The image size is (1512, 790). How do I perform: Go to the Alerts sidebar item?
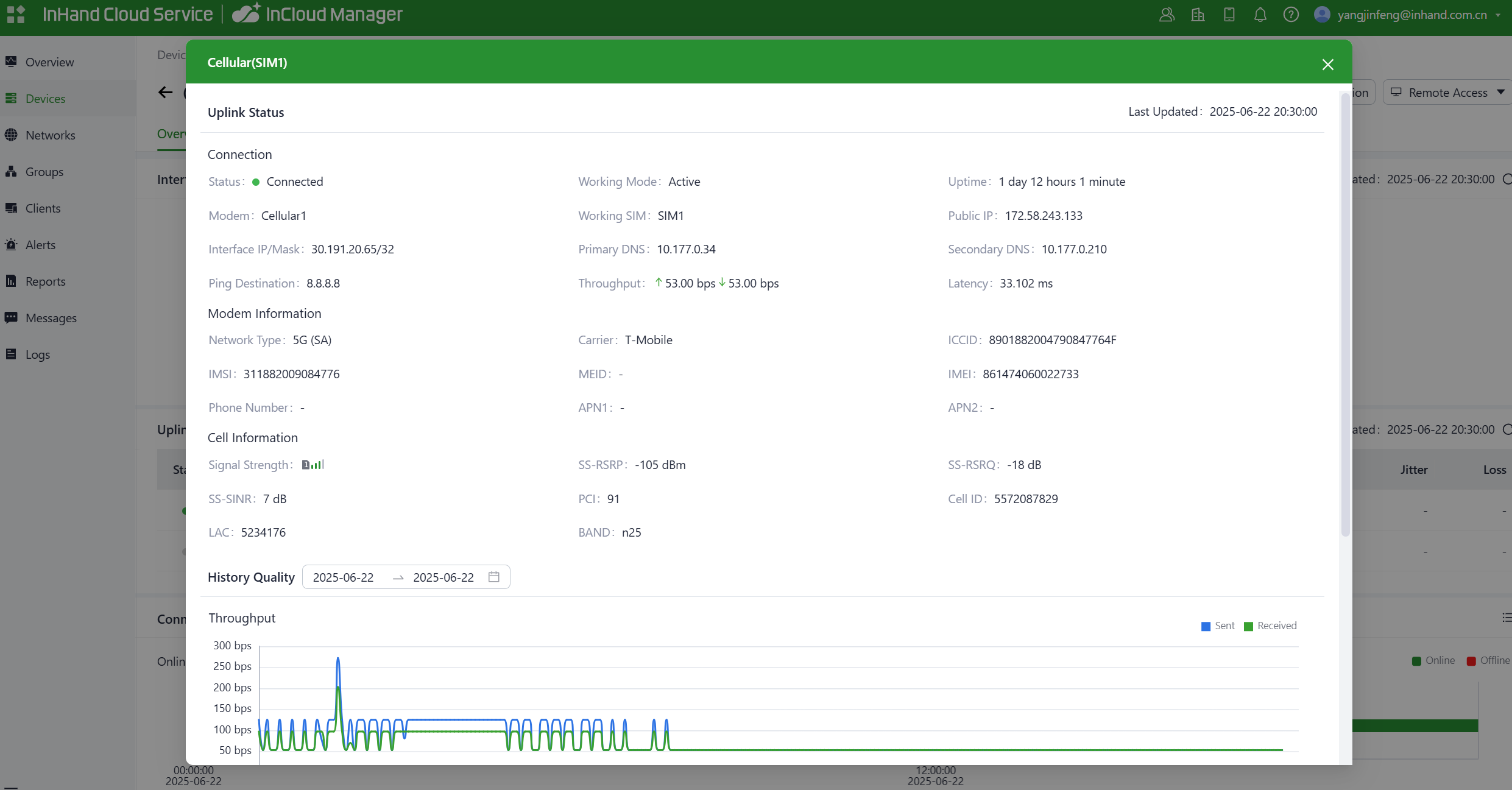[x=40, y=245]
